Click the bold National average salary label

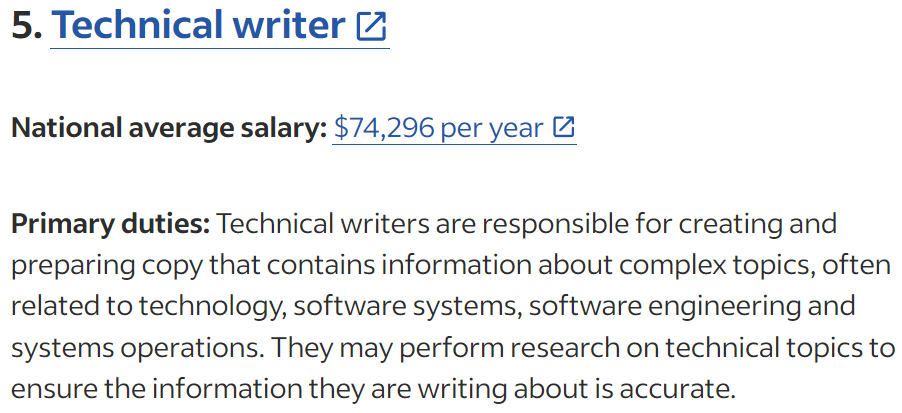(x=169, y=128)
